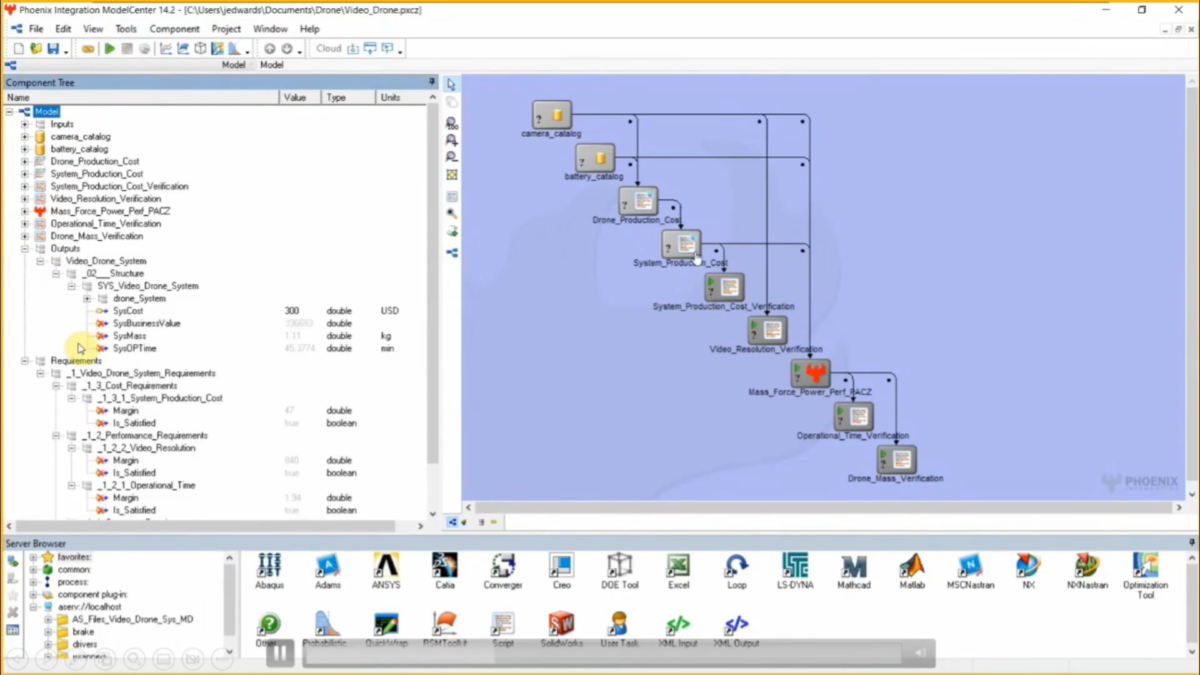Expand the Inputs tree node
This screenshot has height=675, width=1200.
(25, 124)
